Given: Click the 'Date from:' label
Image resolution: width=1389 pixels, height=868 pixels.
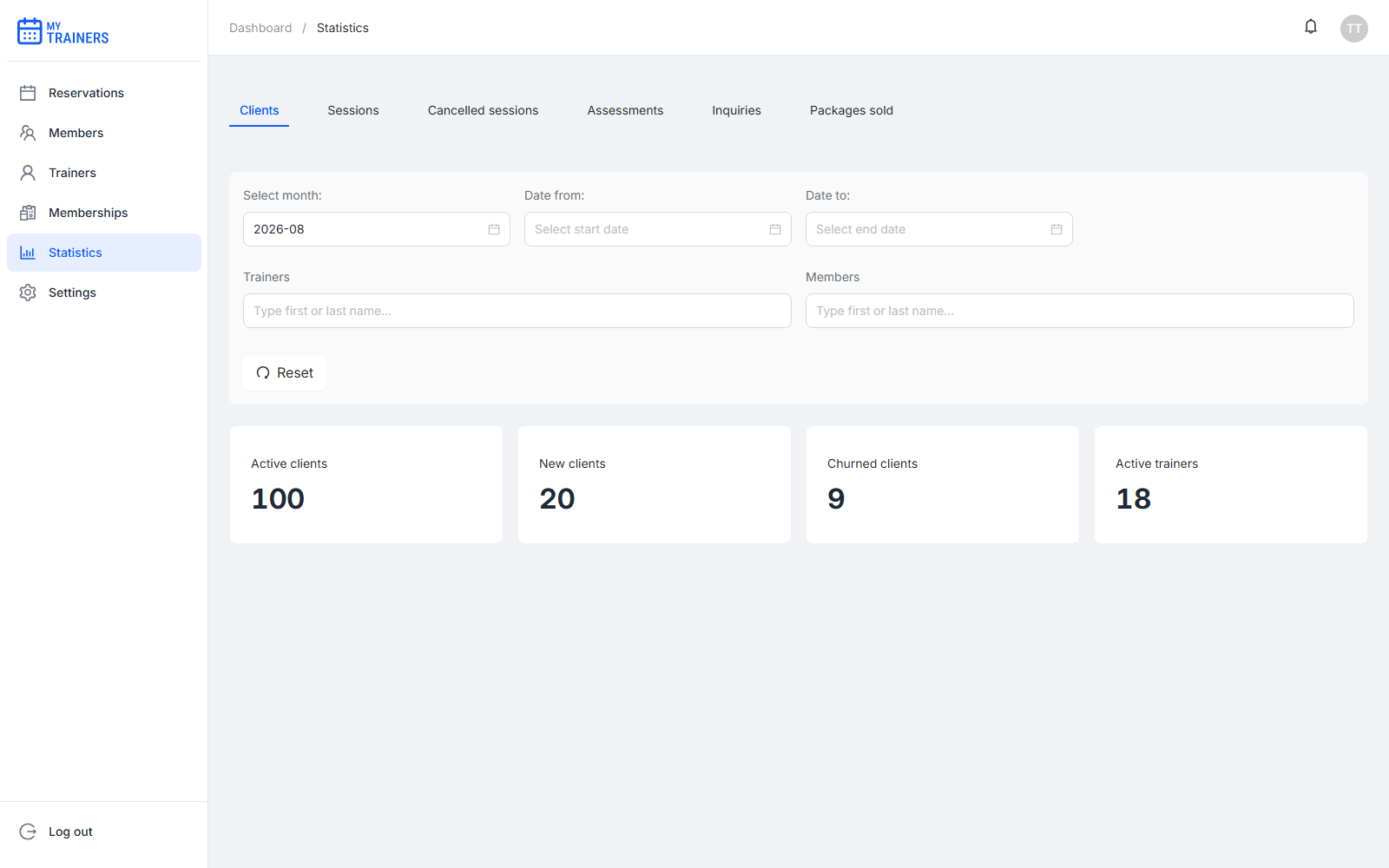Looking at the screenshot, I should 554,195.
